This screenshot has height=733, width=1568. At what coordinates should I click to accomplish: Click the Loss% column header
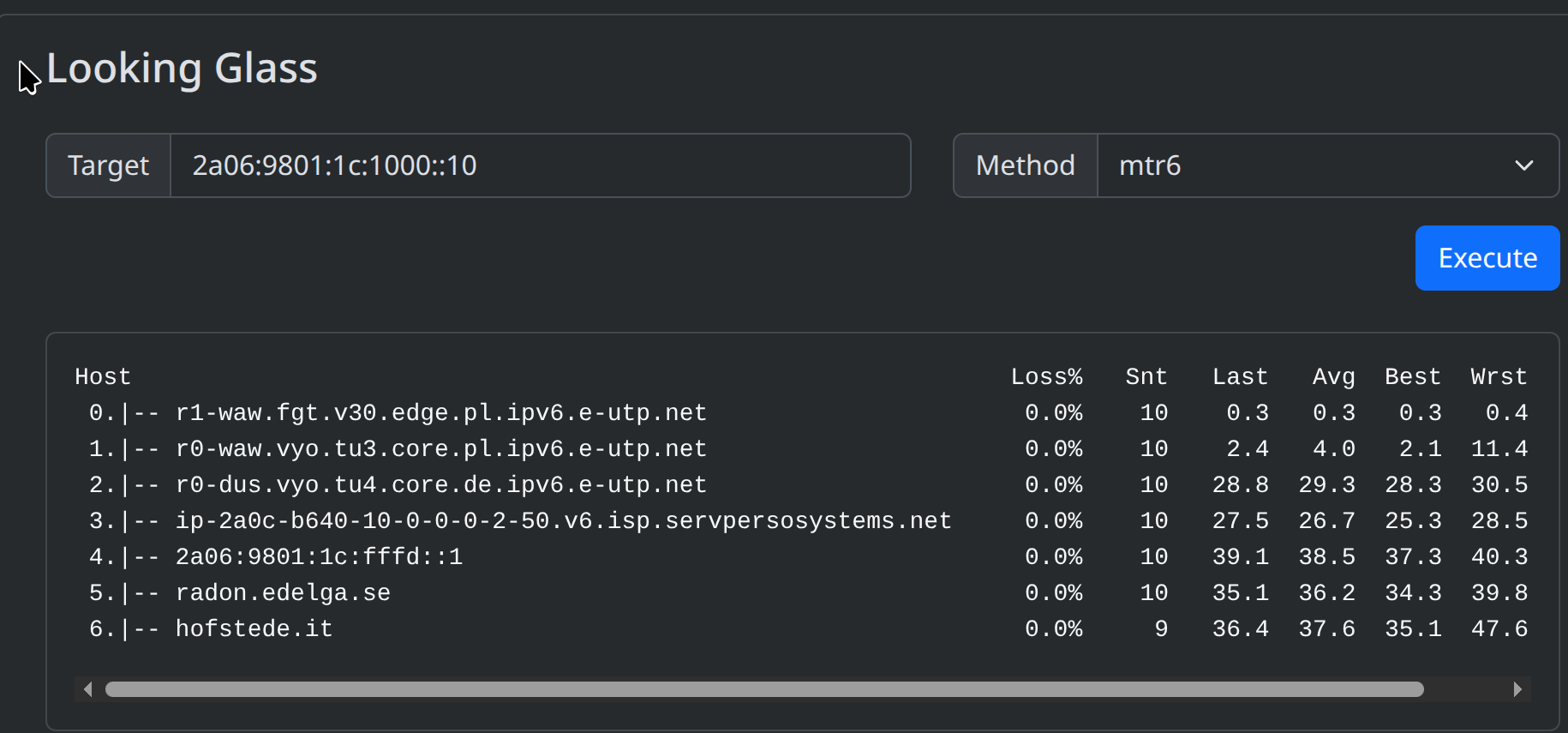click(x=1046, y=377)
